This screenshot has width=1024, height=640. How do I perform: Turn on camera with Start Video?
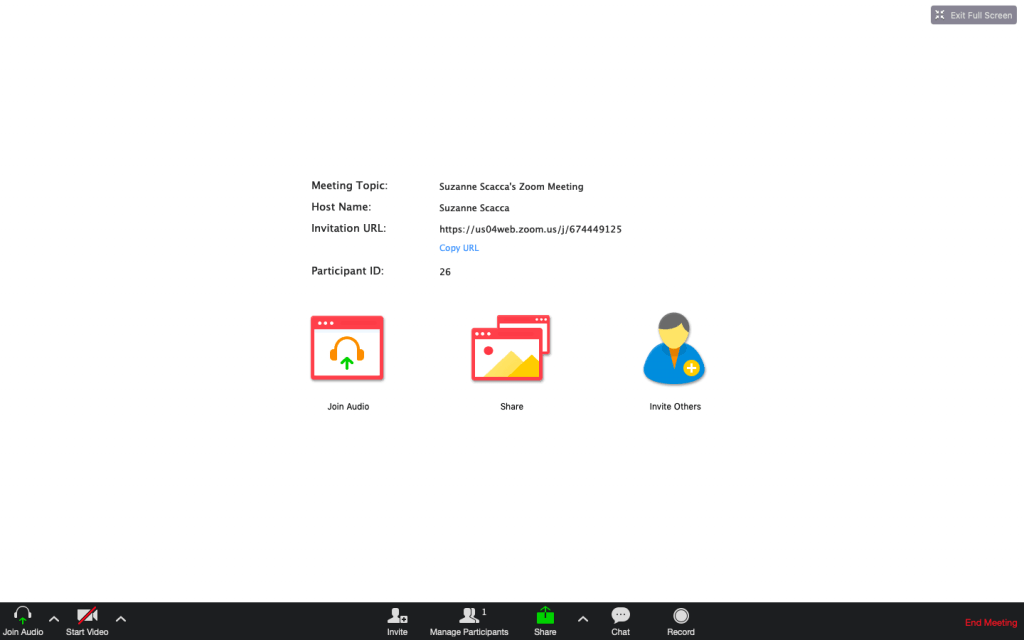pos(87,617)
